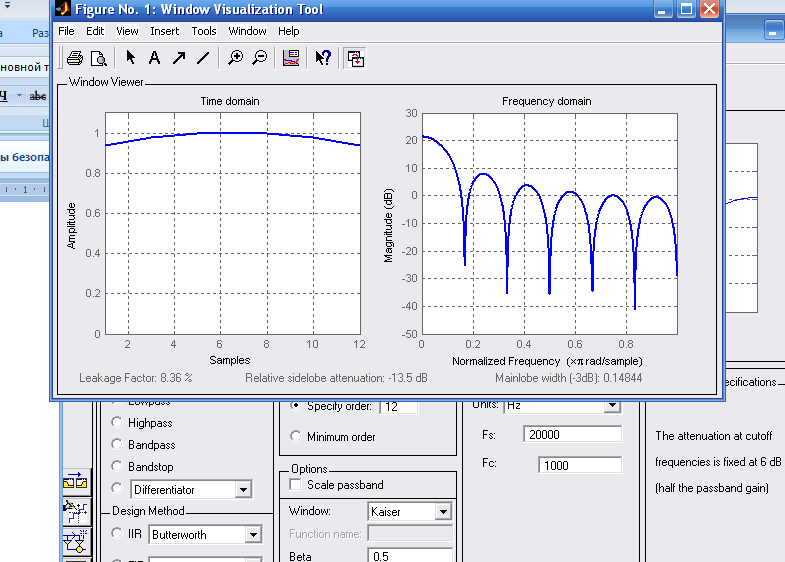
Task: Click the What's This help icon
Action: 323,58
